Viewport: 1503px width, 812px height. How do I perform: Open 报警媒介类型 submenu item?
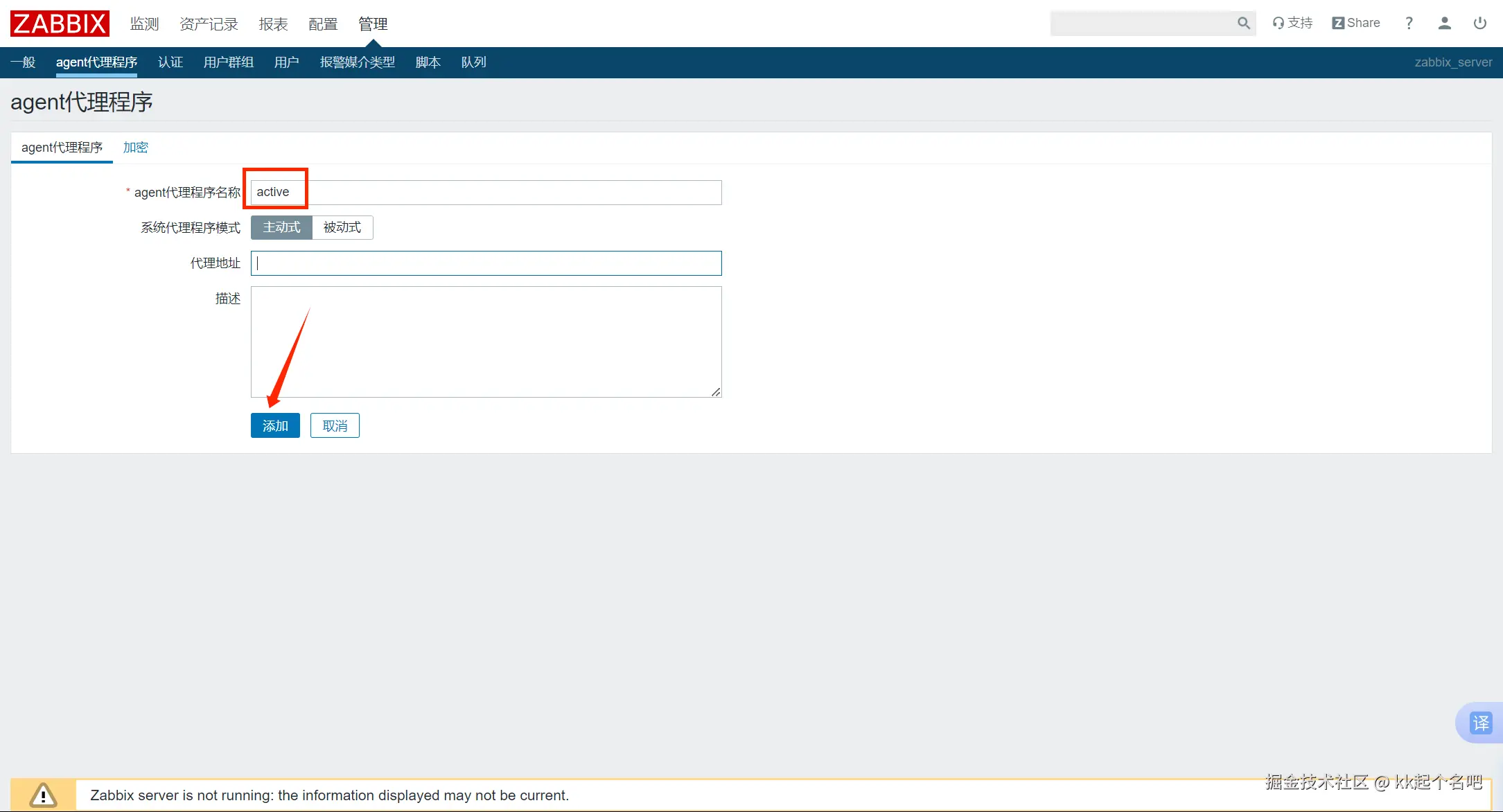pos(357,62)
